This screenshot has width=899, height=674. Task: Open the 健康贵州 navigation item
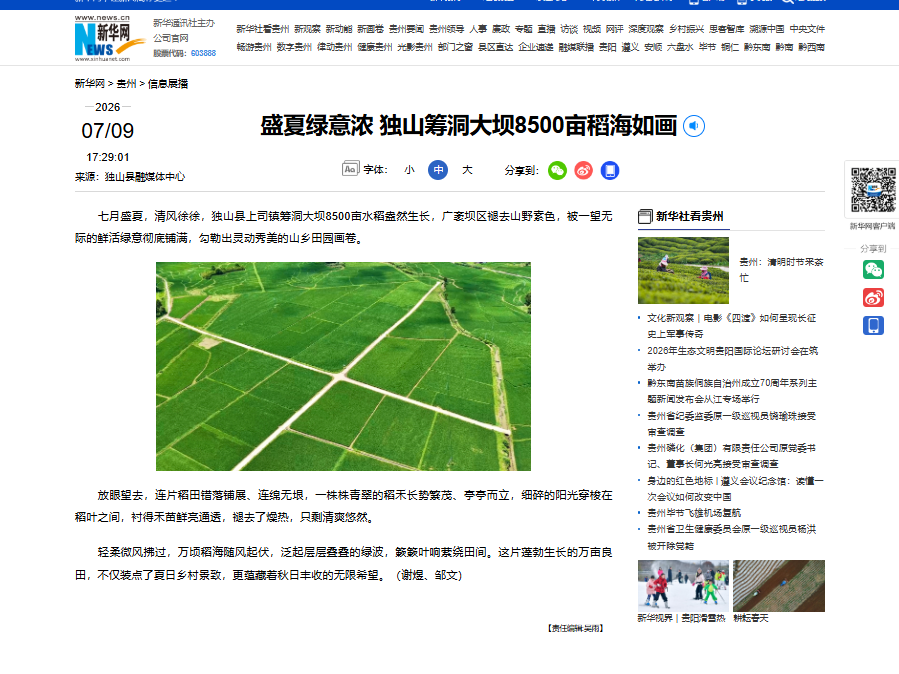[375, 47]
